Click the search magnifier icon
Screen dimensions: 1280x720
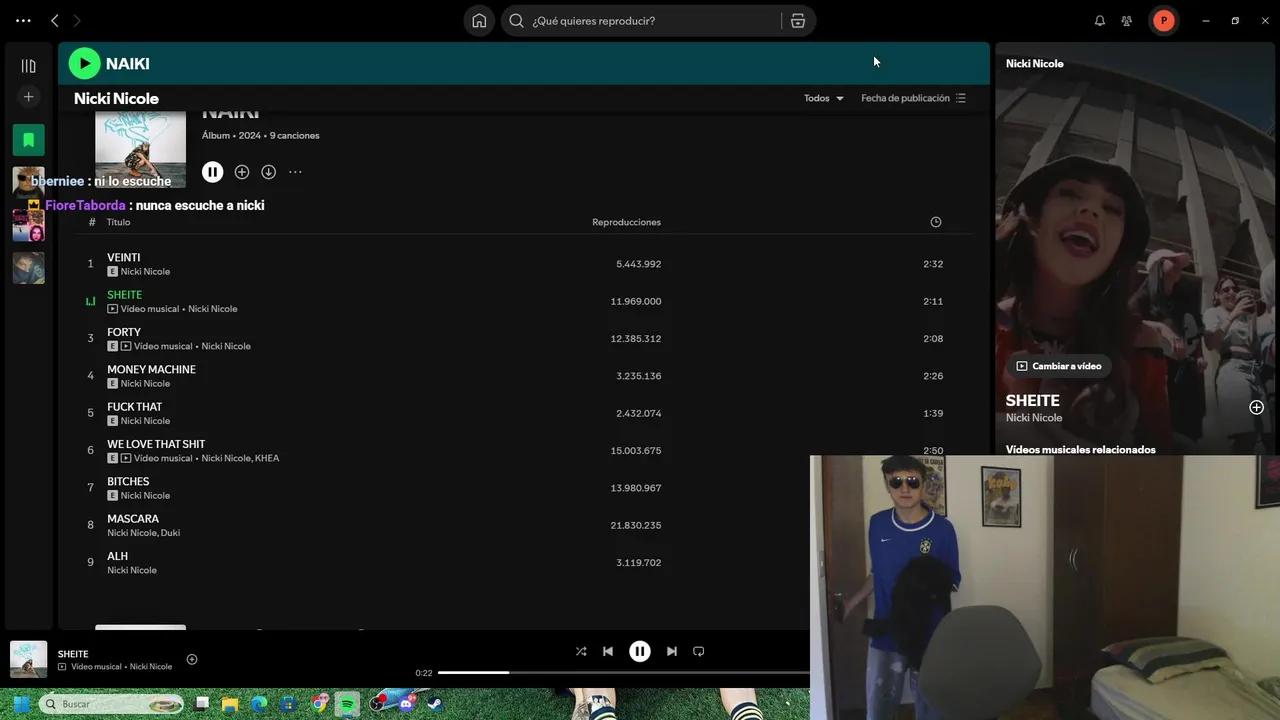[x=516, y=21]
